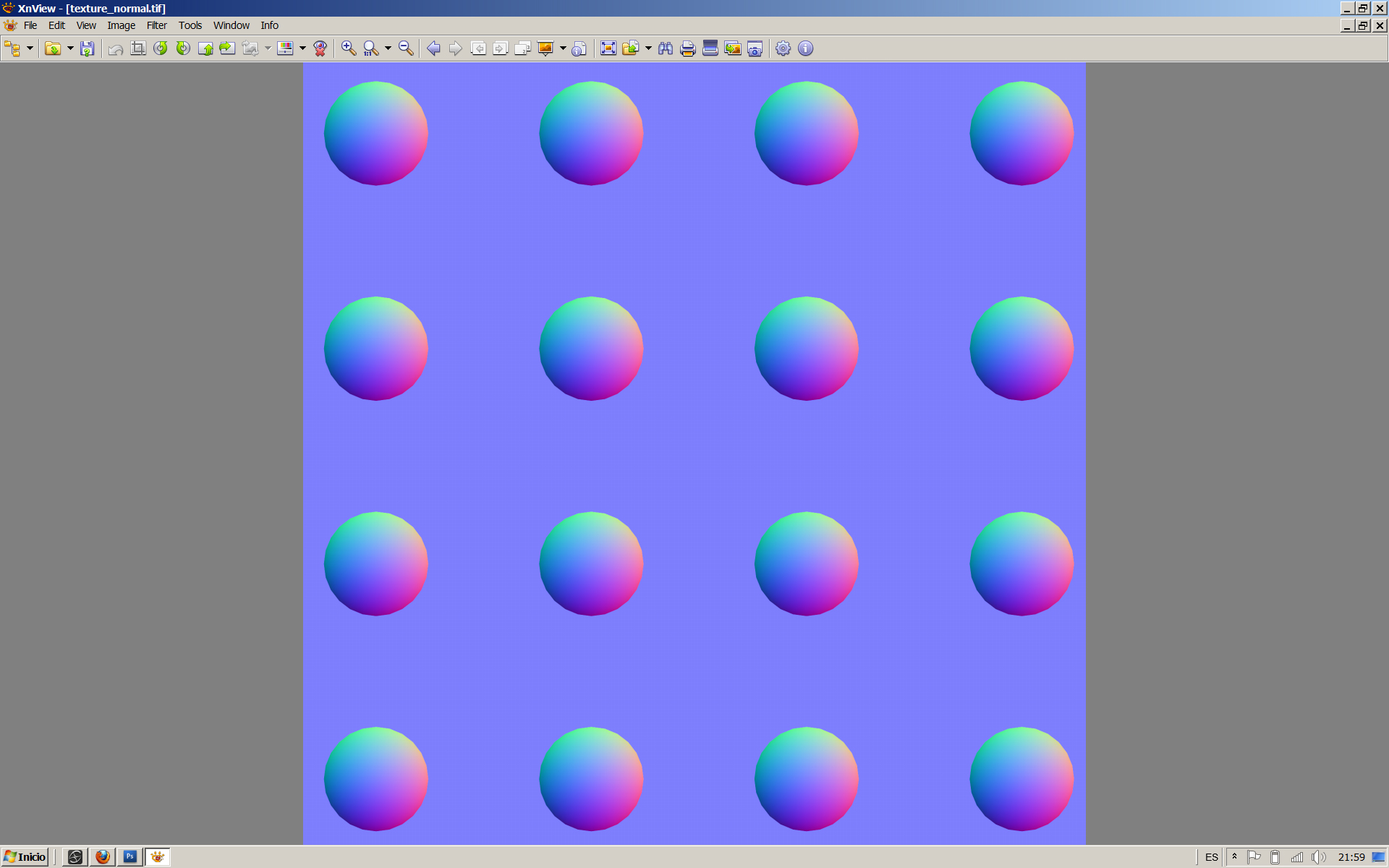Go to previous file with blue arrow

(433, 48)
